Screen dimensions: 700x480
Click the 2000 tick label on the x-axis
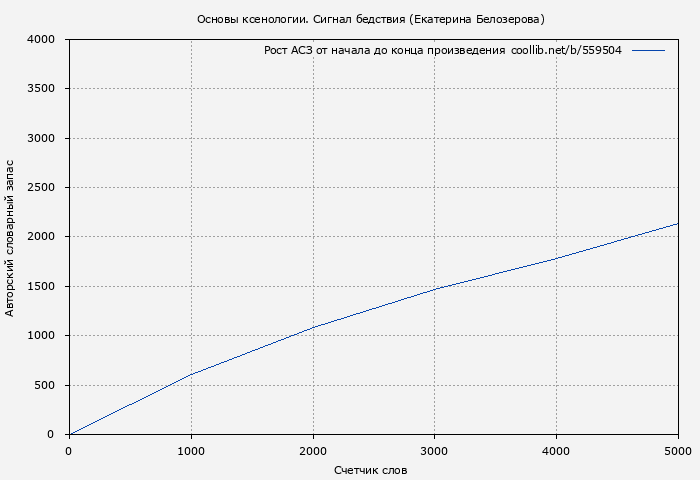pyautogui.click(x=313, y=451)
